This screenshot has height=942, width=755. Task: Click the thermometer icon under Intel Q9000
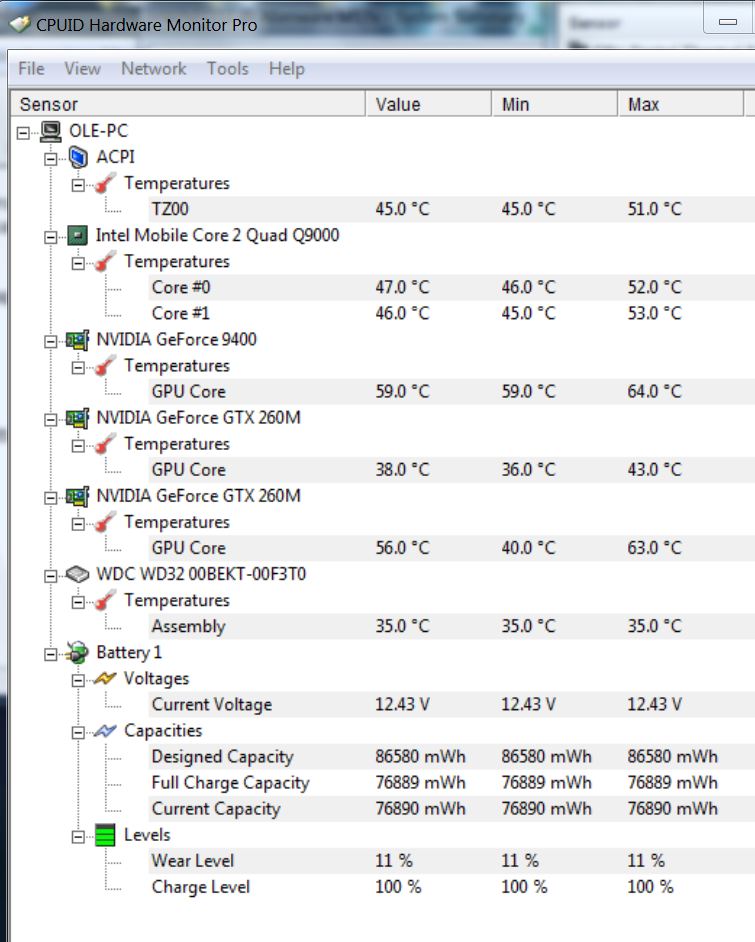click(105, 262)
